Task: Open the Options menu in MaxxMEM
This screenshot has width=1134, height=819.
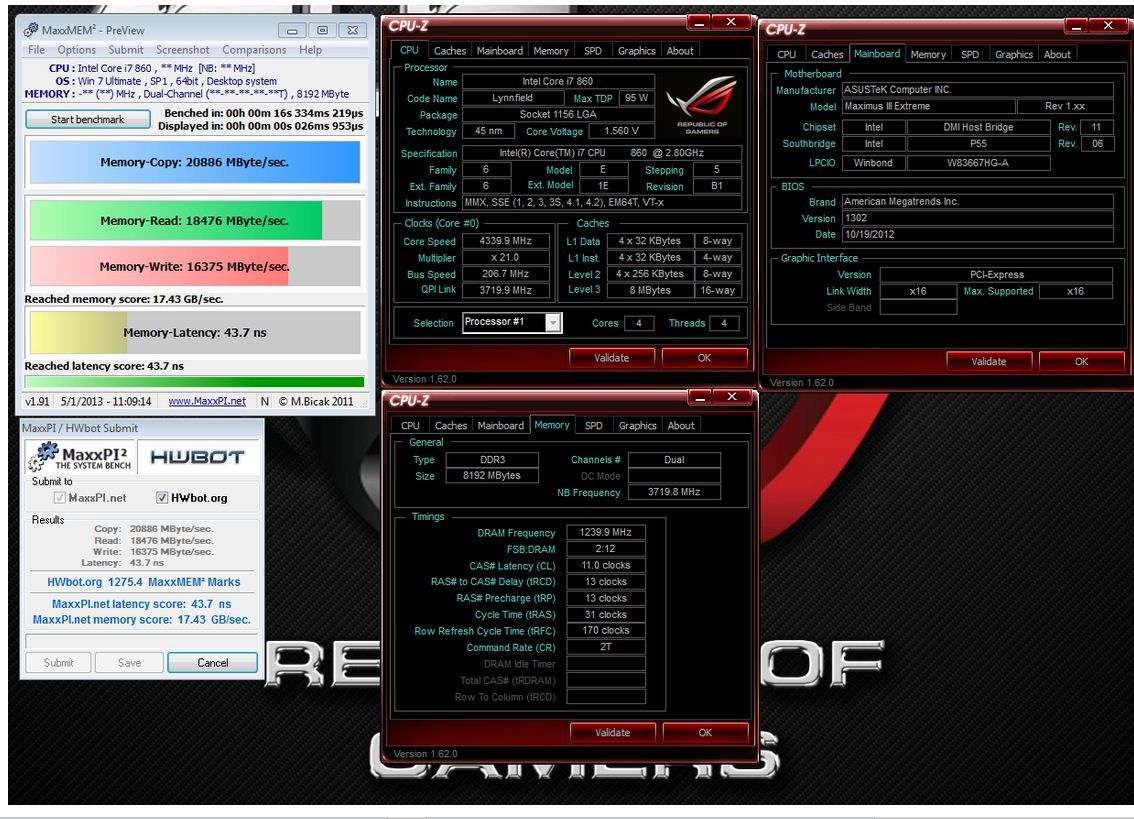Action: pyautogui.click(x=77, y=50)
